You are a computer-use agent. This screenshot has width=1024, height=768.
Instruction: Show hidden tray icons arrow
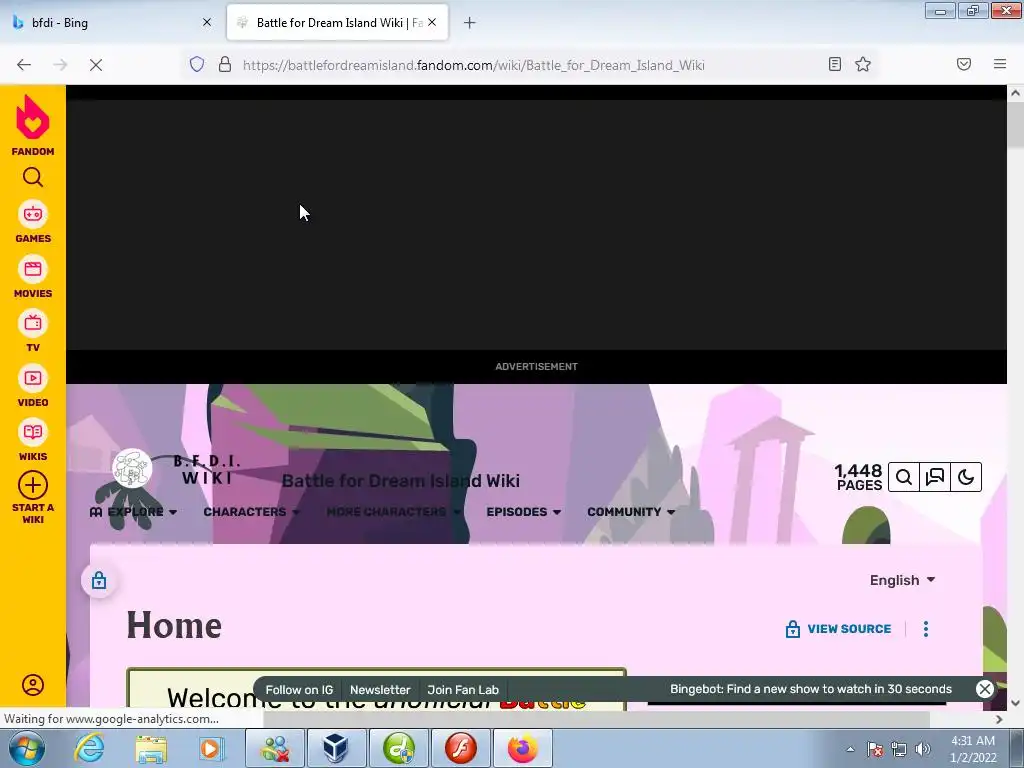[850, 749]
